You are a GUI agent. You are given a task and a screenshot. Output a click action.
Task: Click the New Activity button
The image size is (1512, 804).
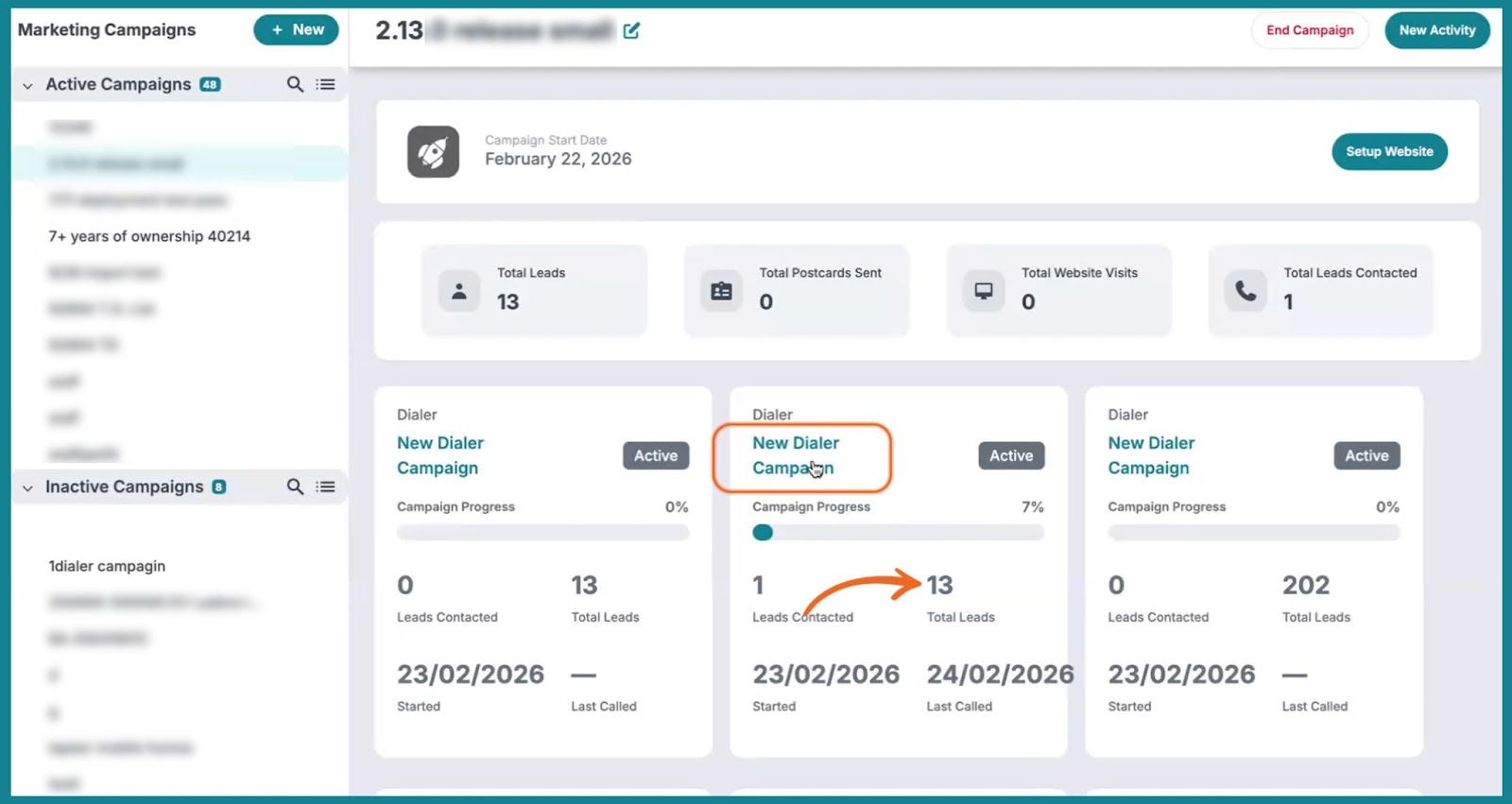pyautogui.click(x=1436, y=30)
